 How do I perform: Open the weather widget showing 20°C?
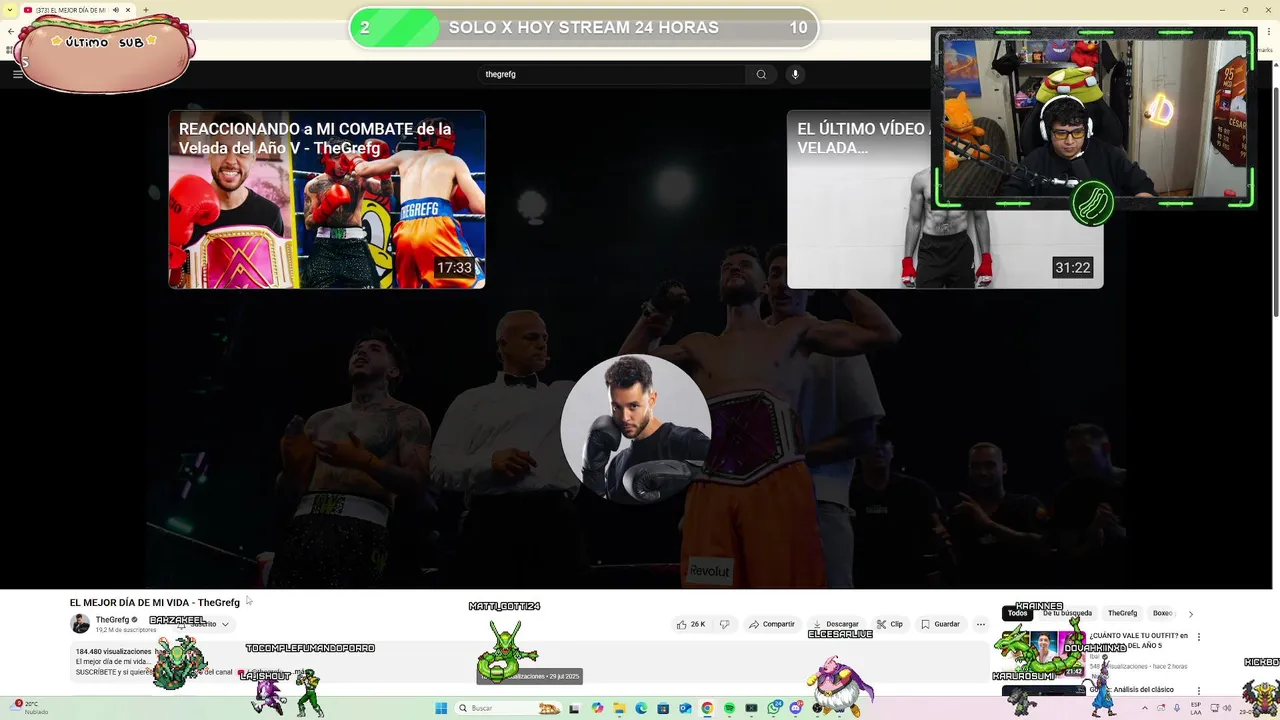tap(30, 708)
